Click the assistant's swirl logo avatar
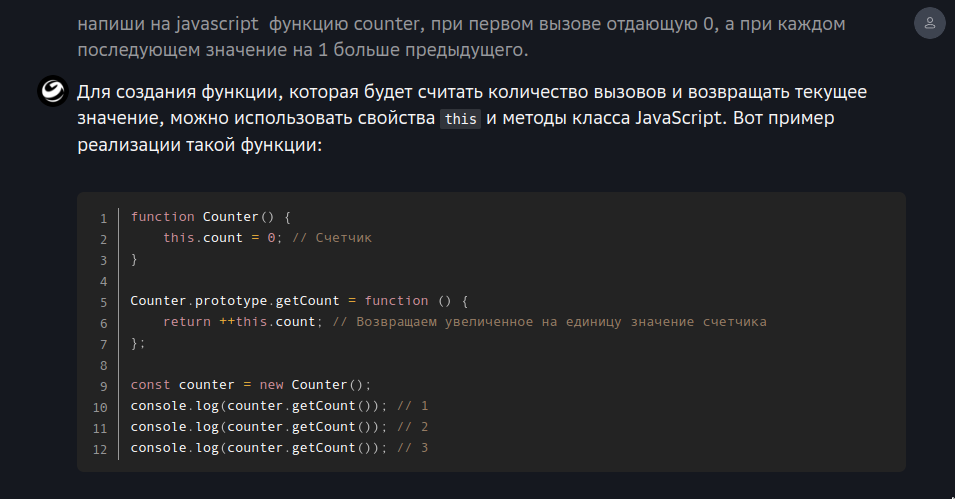This screenshot has height=499, width=955. pyautogui.click(x=53, y=91)
